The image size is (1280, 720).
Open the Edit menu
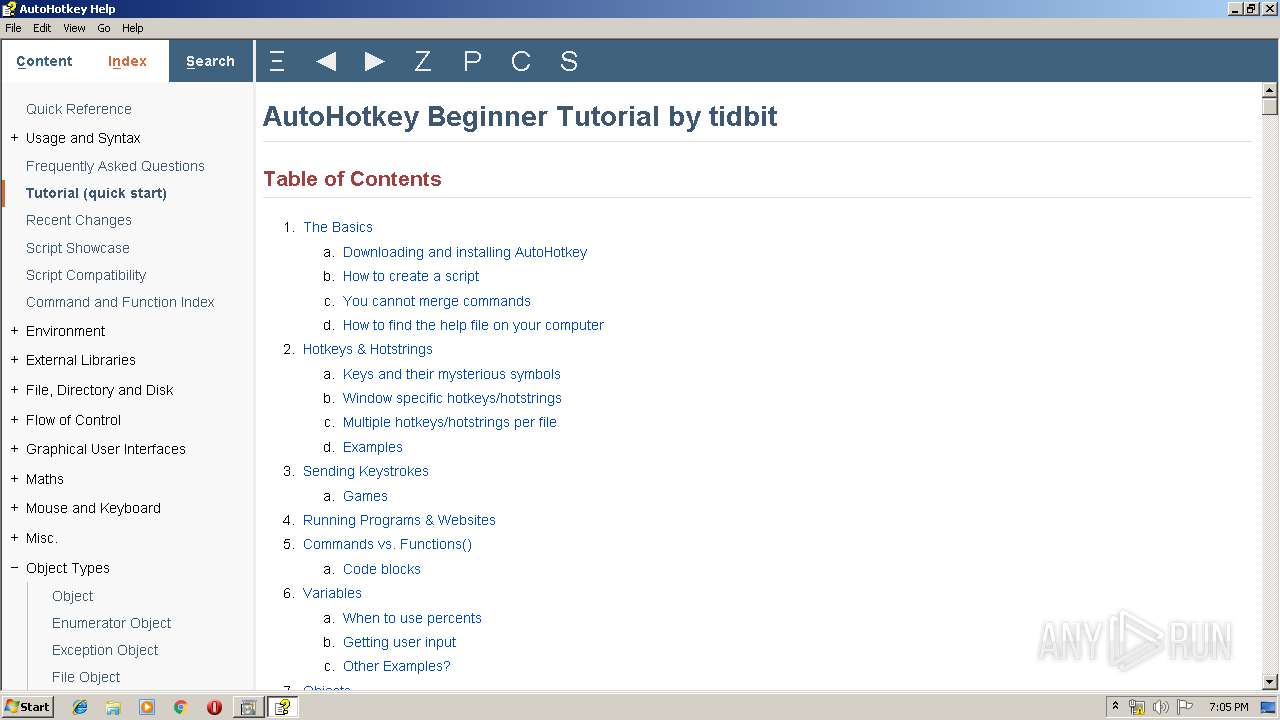(x=42, y=28)
